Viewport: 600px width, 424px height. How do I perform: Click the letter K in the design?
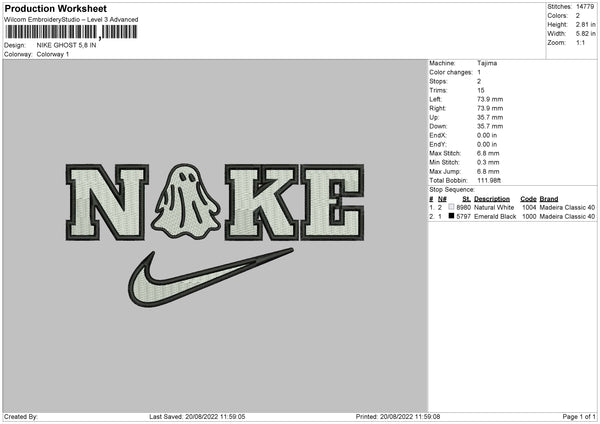[x=262, y=202]
